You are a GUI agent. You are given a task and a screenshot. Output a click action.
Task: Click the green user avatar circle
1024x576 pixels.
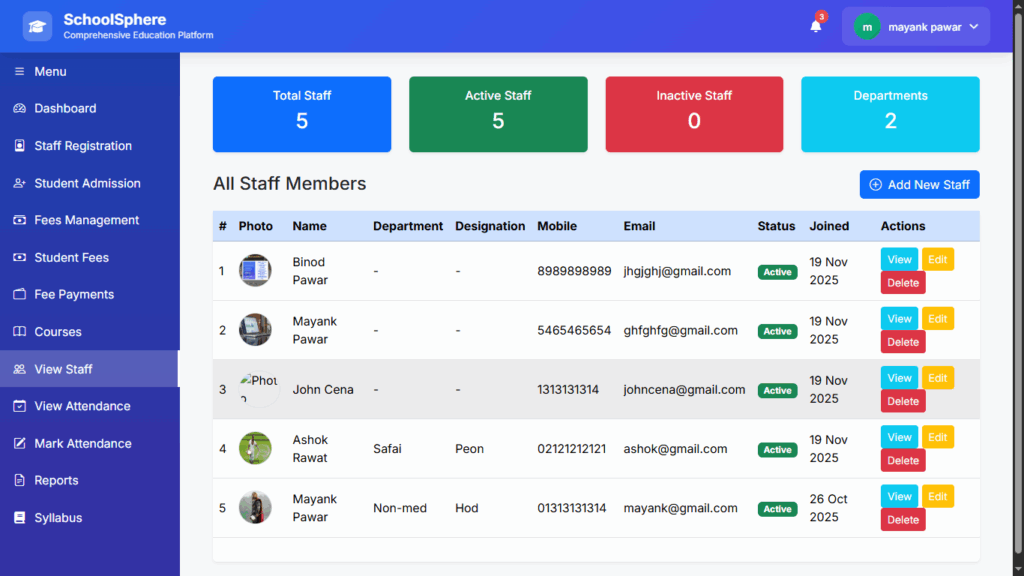pos(866,27)
